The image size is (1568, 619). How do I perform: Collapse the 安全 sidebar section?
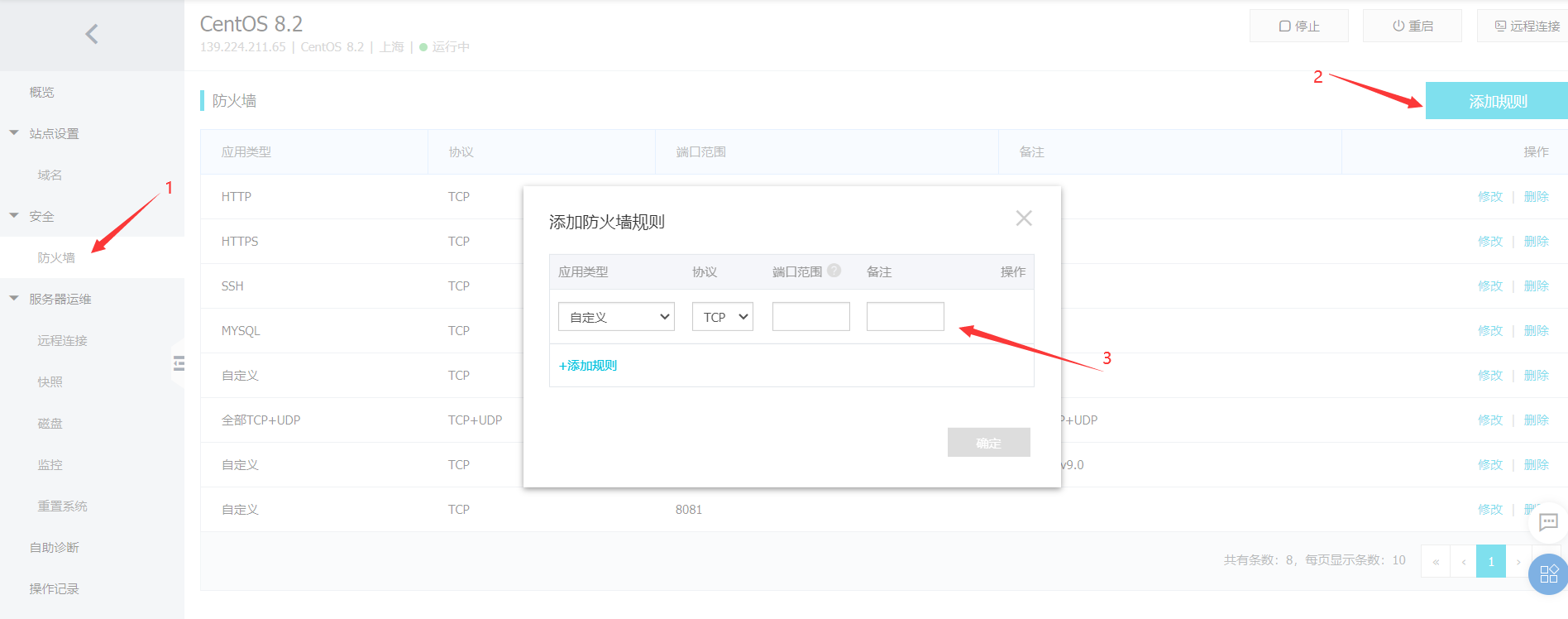point(14,216)
